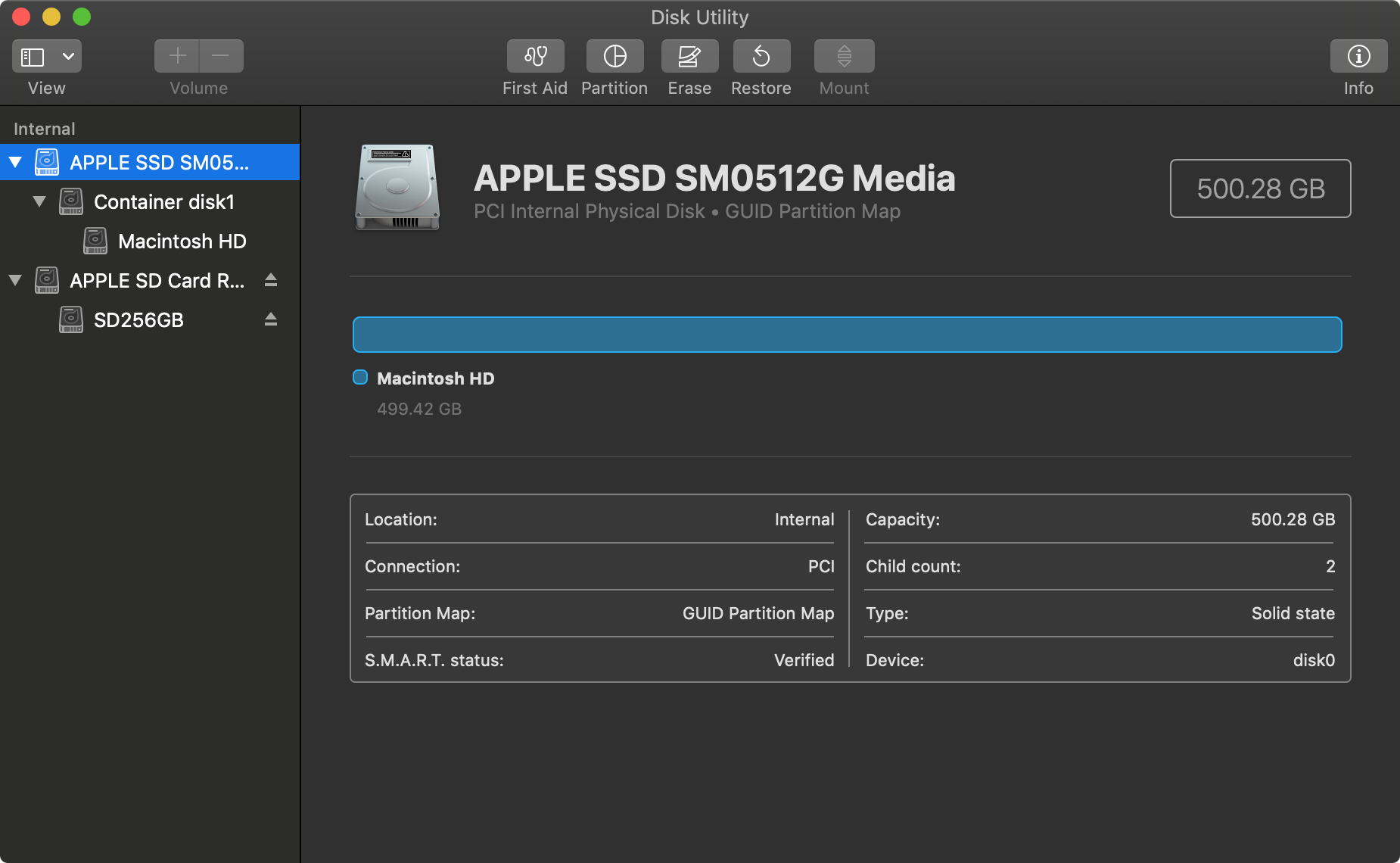Toggle the sidebar View button
Screen dimensions: 1400x863
coord(33,57)
